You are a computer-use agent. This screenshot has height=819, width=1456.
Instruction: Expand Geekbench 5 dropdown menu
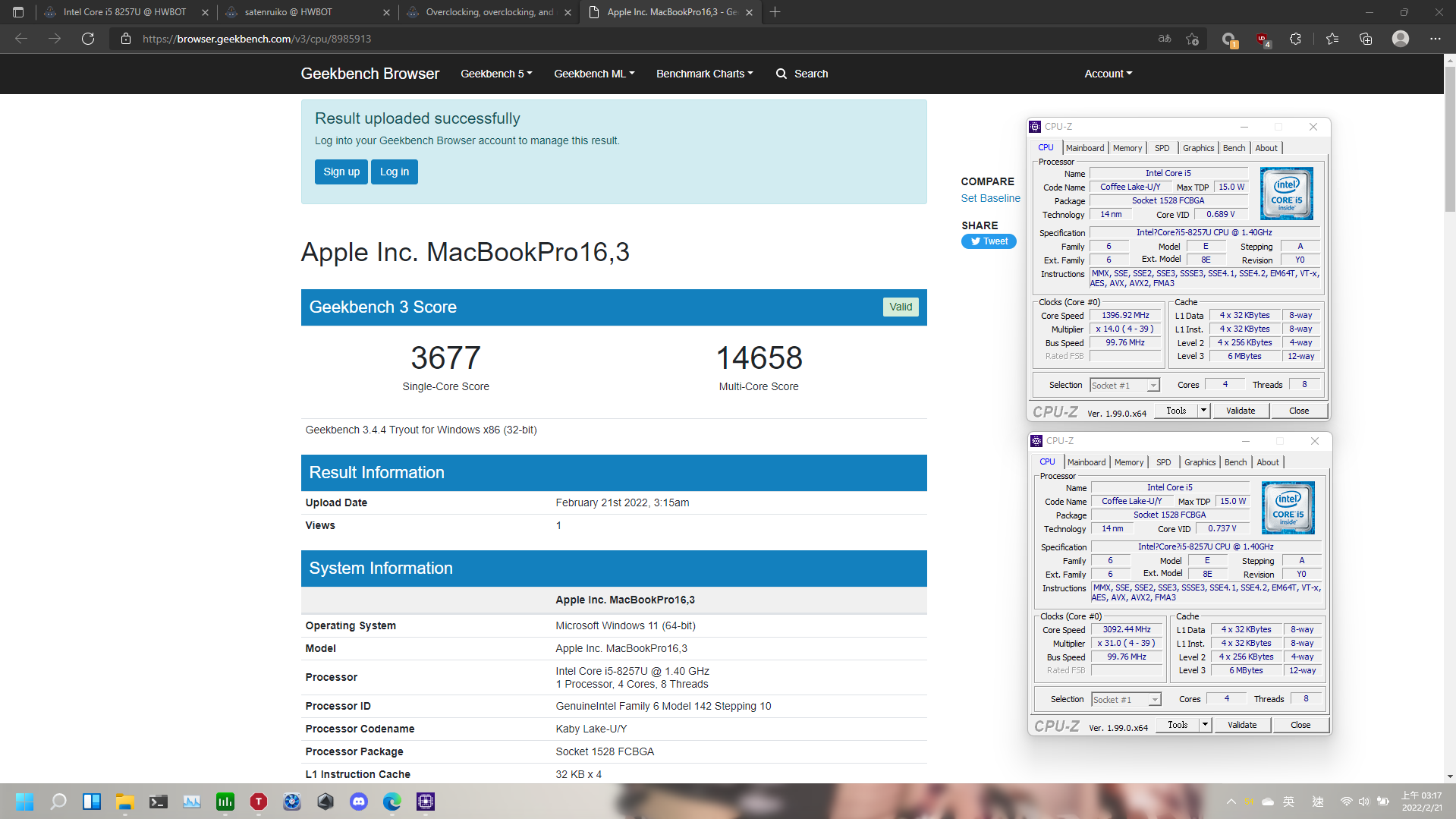click(x=496, y=74)
